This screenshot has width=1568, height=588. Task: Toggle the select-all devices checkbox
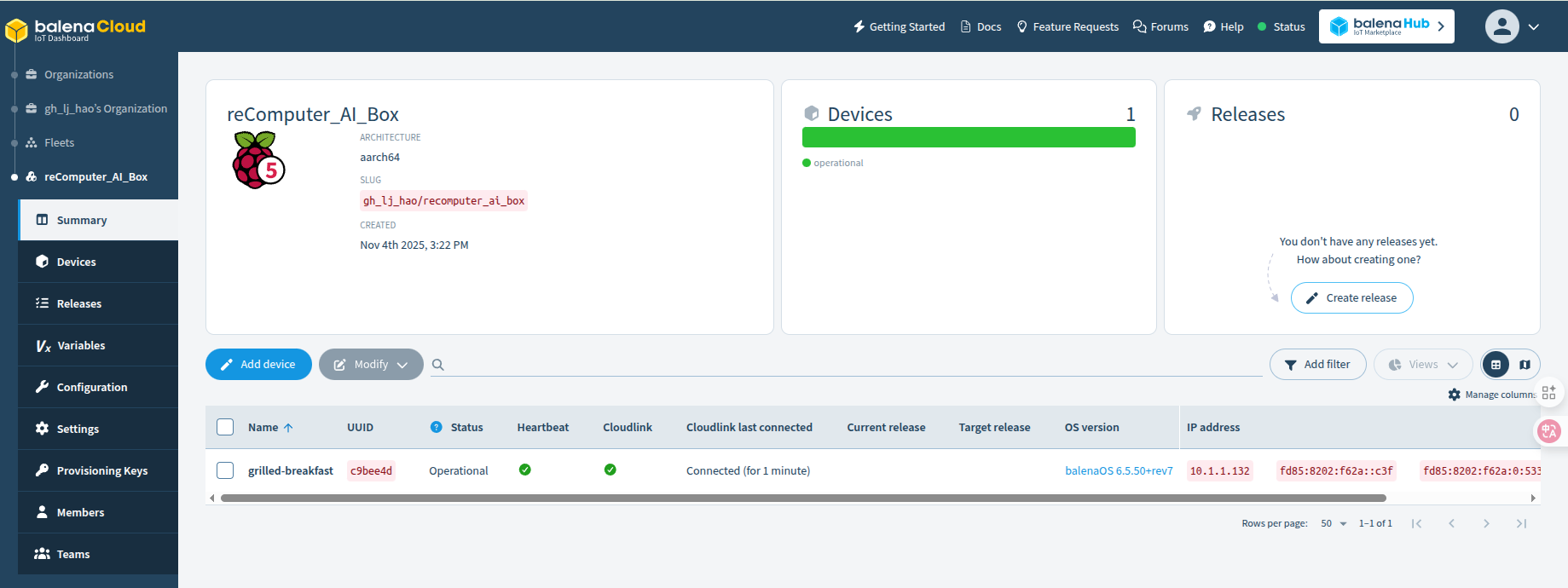tap(225, 427)
